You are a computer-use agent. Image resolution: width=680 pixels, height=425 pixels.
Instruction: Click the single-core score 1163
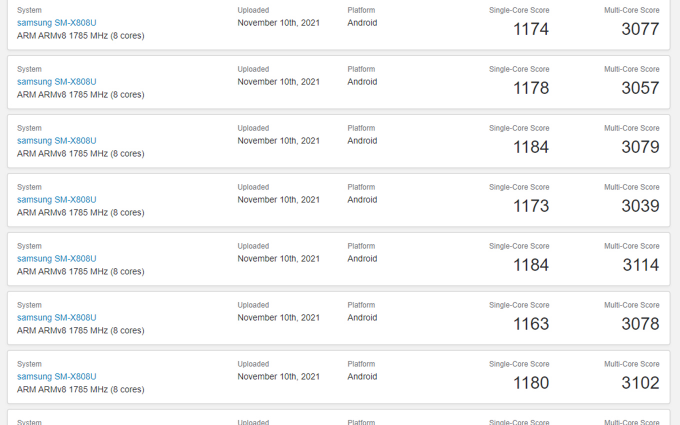(x=531, y=324)
